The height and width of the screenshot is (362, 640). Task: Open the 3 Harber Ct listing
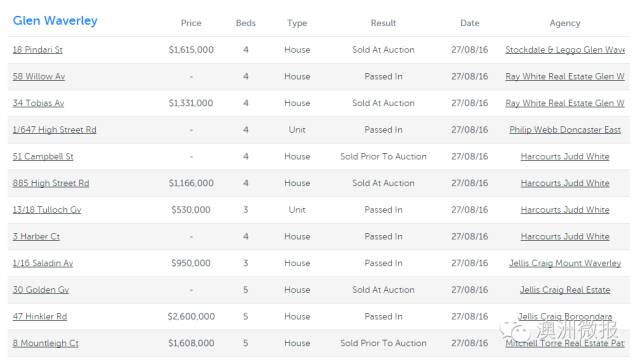36,236
